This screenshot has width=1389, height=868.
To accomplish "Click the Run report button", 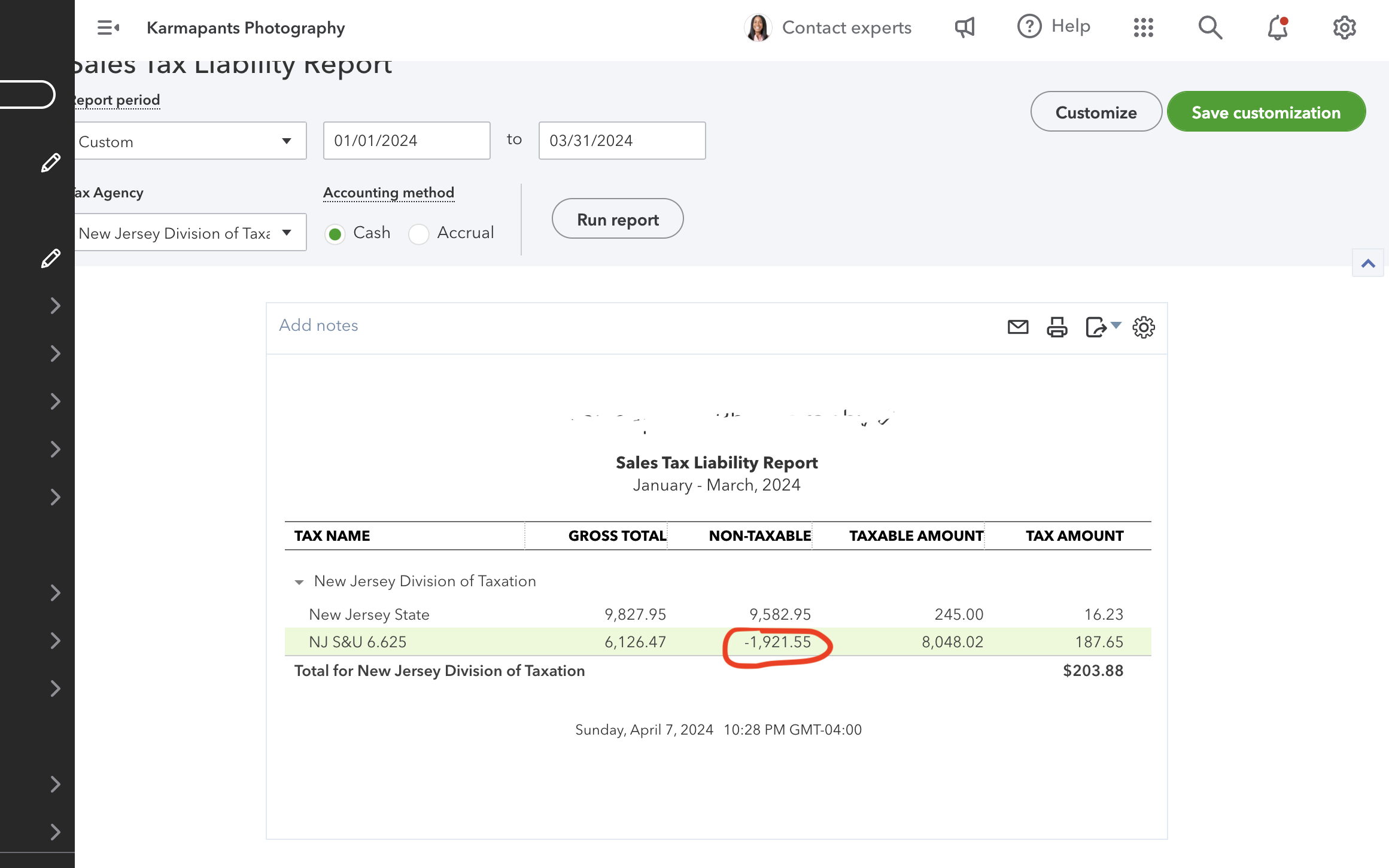I will [x=617, y=220].
